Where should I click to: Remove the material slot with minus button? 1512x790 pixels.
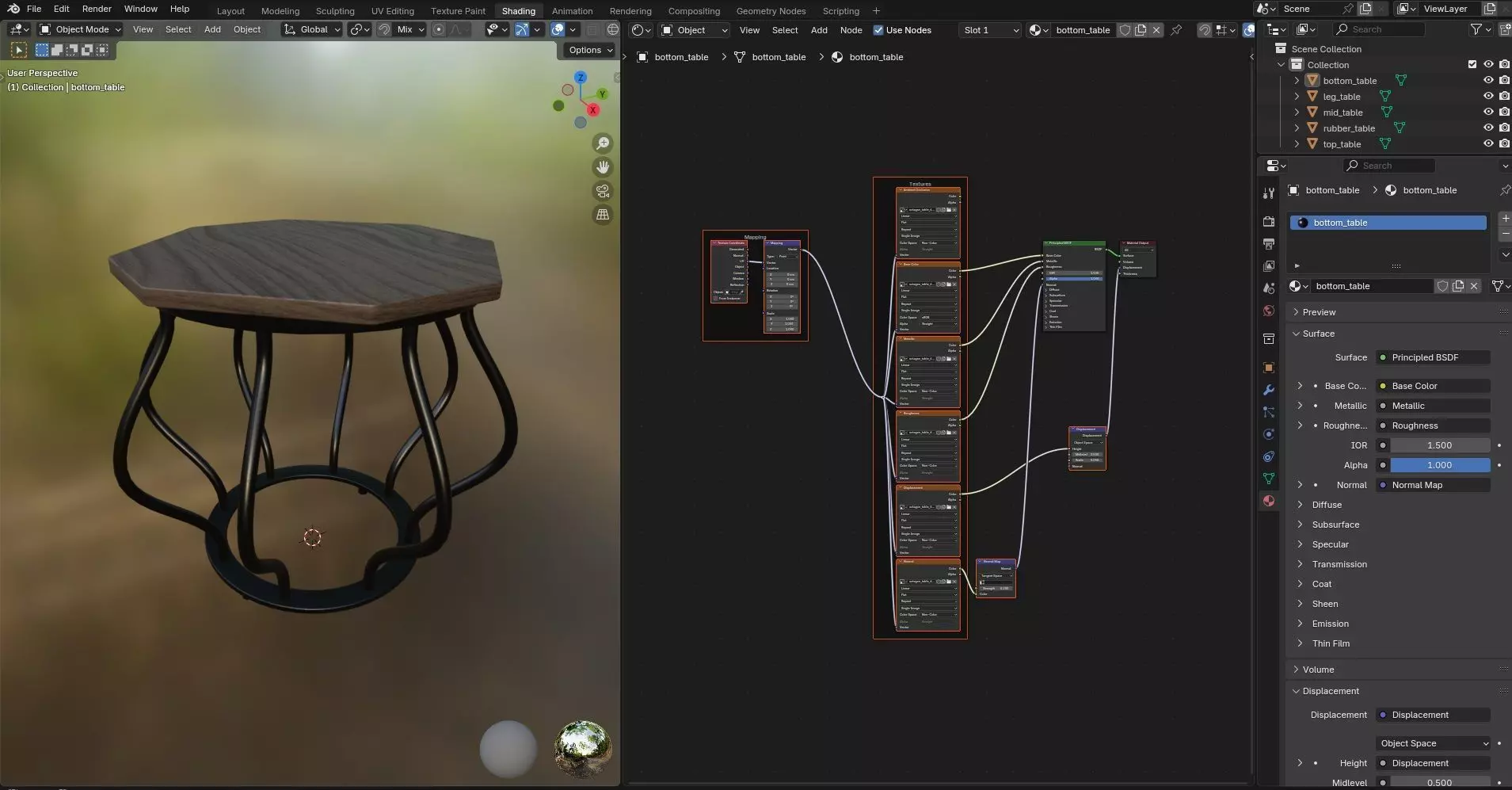pyautogui.click(x=1505, y=235)
